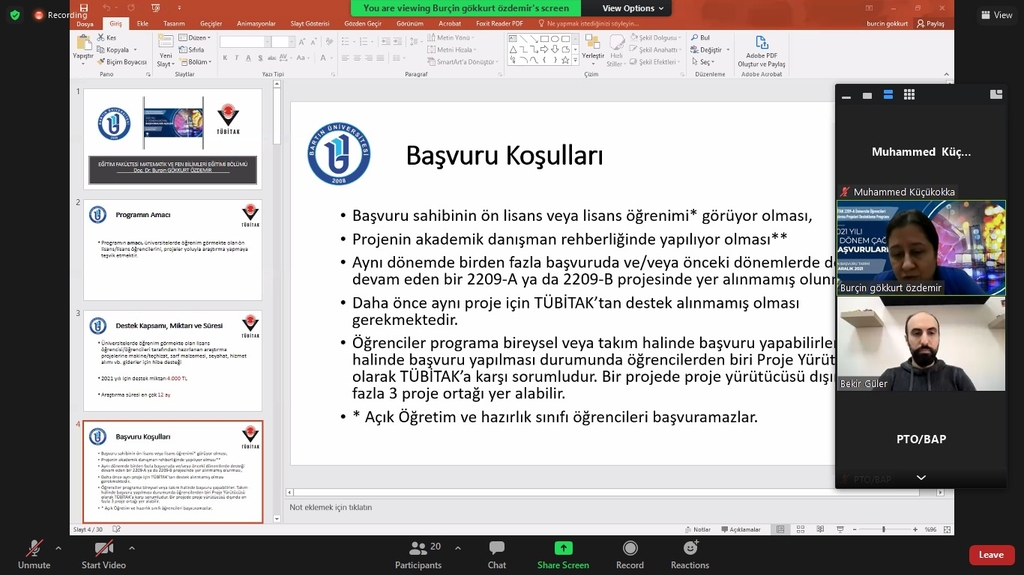Switch to Reading view icon in status bar

820,529
